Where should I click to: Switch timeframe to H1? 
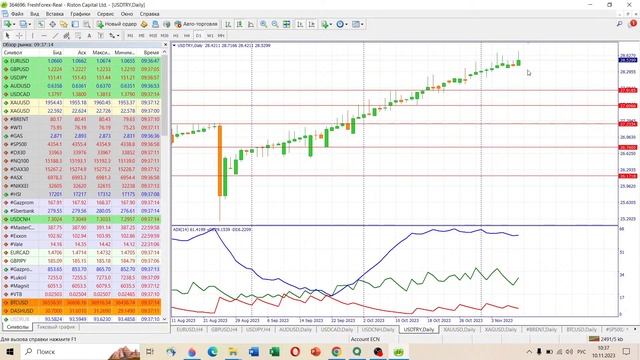(176, 36)
